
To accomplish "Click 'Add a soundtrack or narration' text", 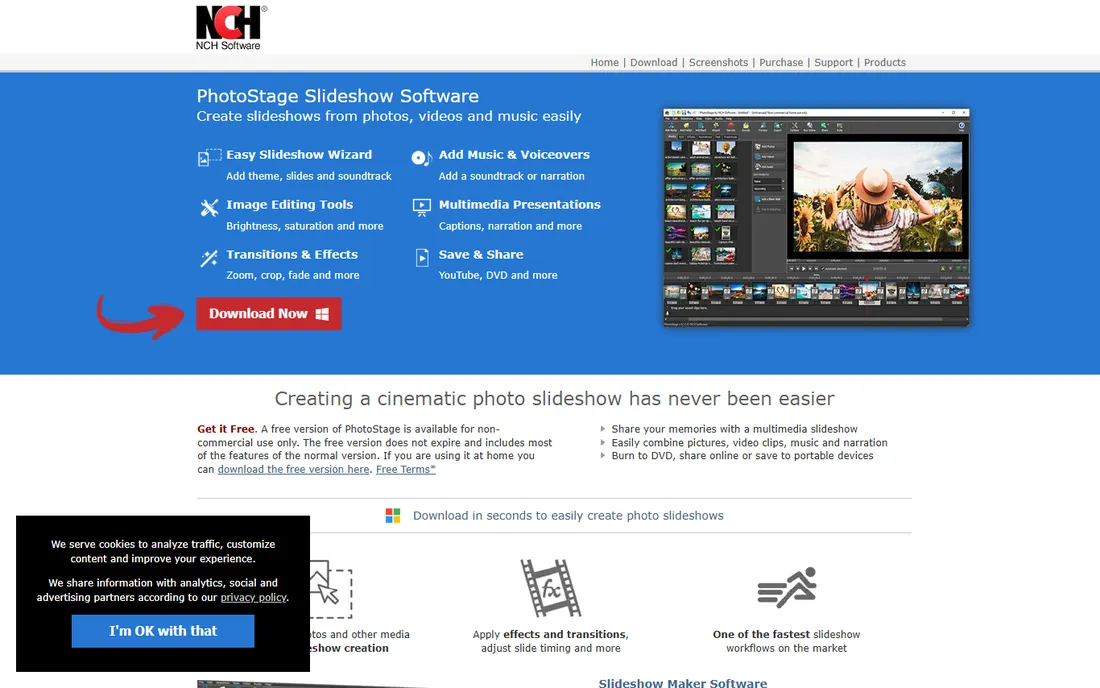I will [x=511, y=176].
